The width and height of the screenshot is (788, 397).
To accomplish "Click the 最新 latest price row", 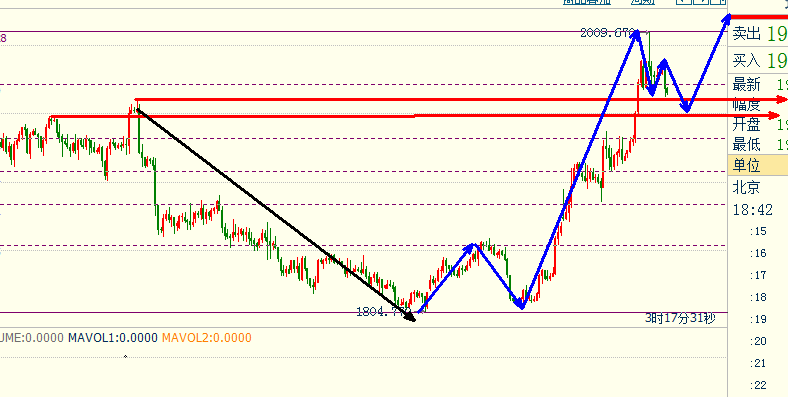I will click(759, 83).
